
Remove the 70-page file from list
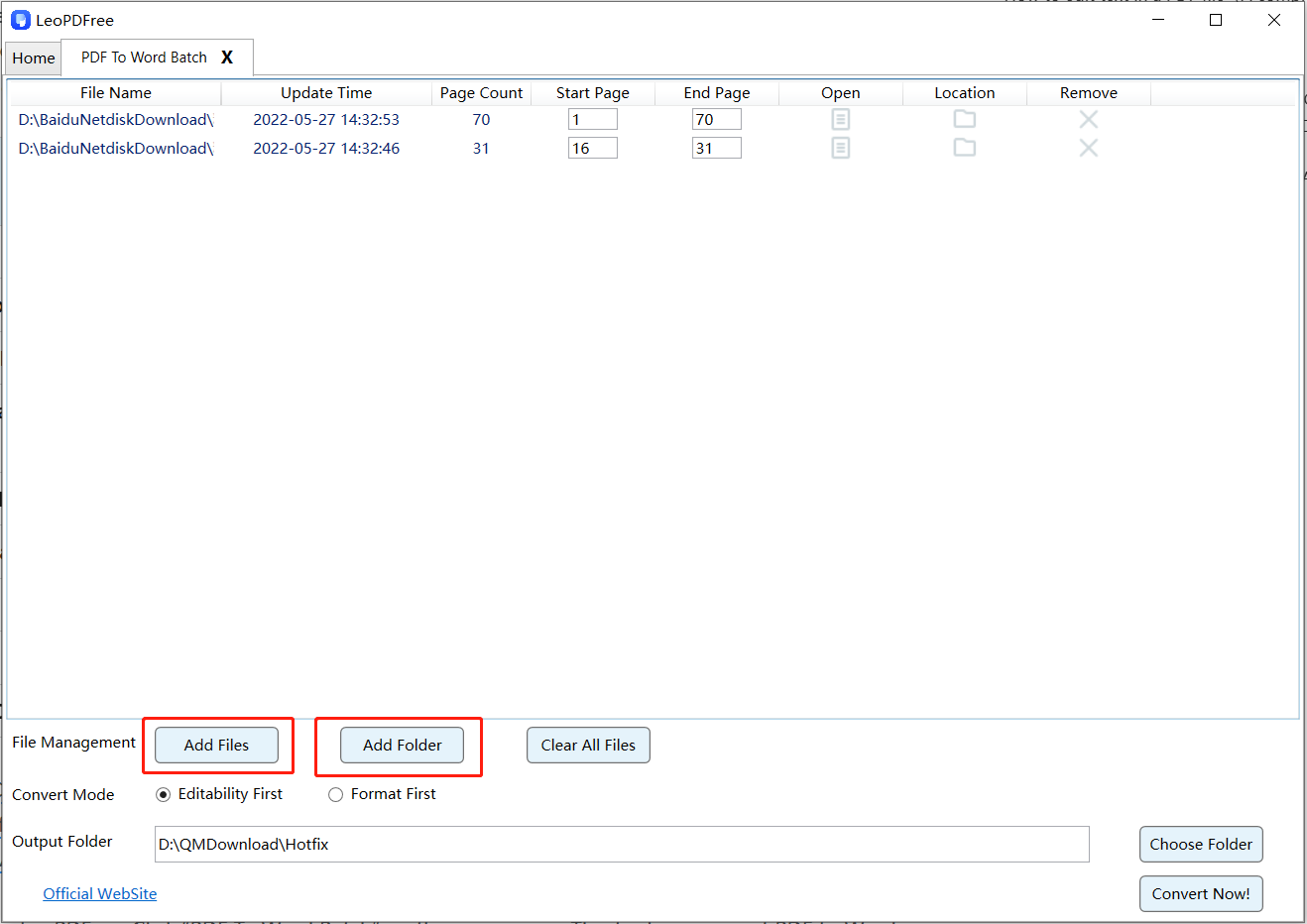tap(1088, 120)
